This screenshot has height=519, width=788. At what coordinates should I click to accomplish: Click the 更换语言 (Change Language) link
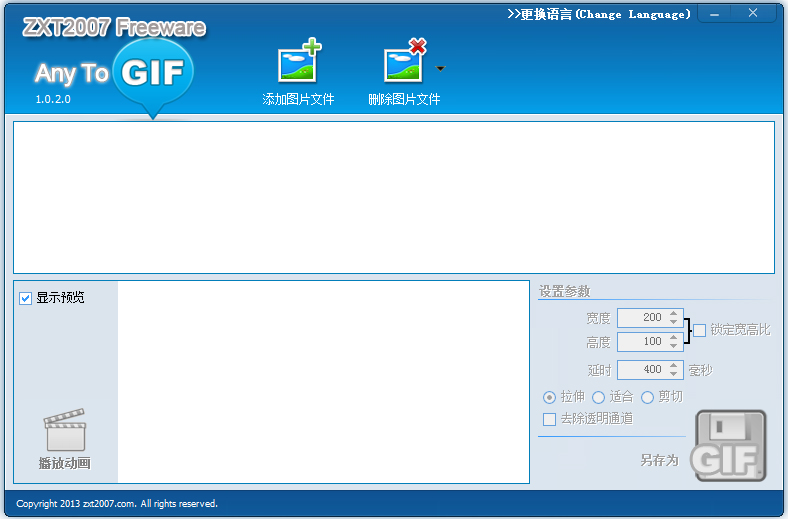(x=599, y=14)
